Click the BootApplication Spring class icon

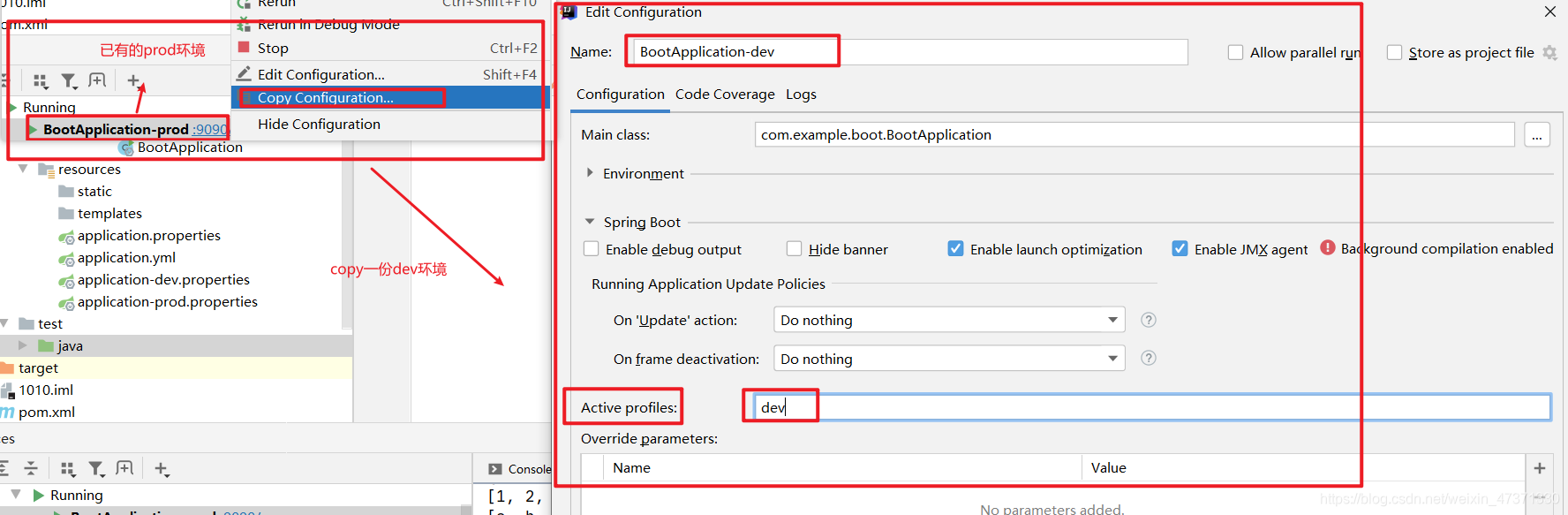pos(126,148)
